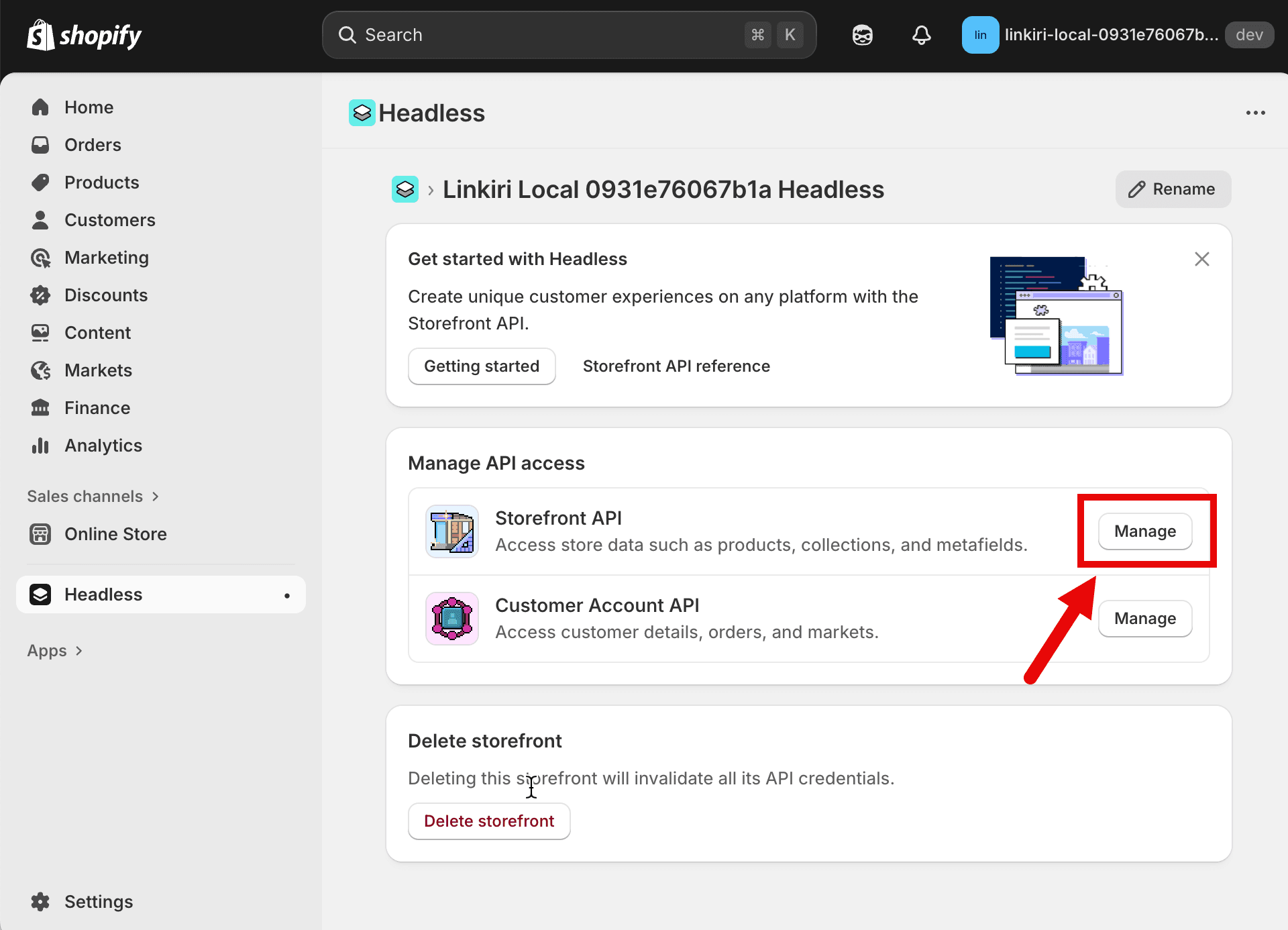This screenshot has width=1288, height=930.
Task: Click the Rename button
Action: click(1173, 189)
